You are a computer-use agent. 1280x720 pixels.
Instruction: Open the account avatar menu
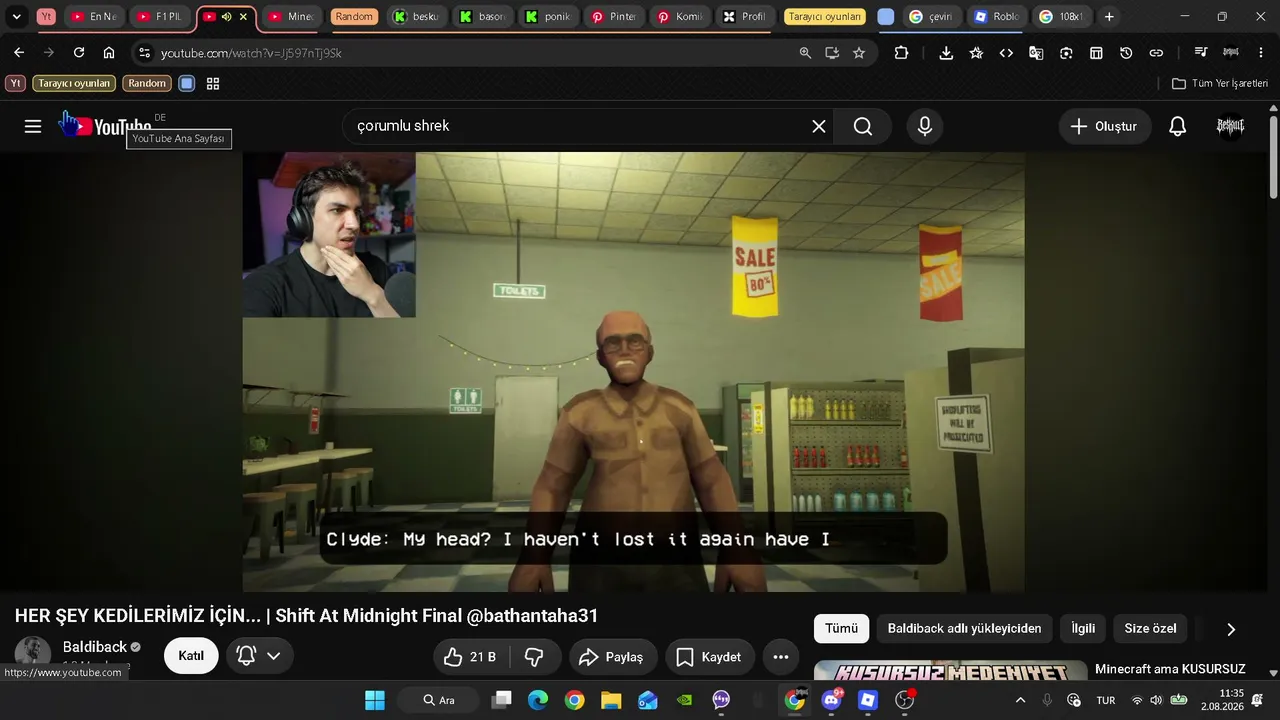coord(1230,126)
